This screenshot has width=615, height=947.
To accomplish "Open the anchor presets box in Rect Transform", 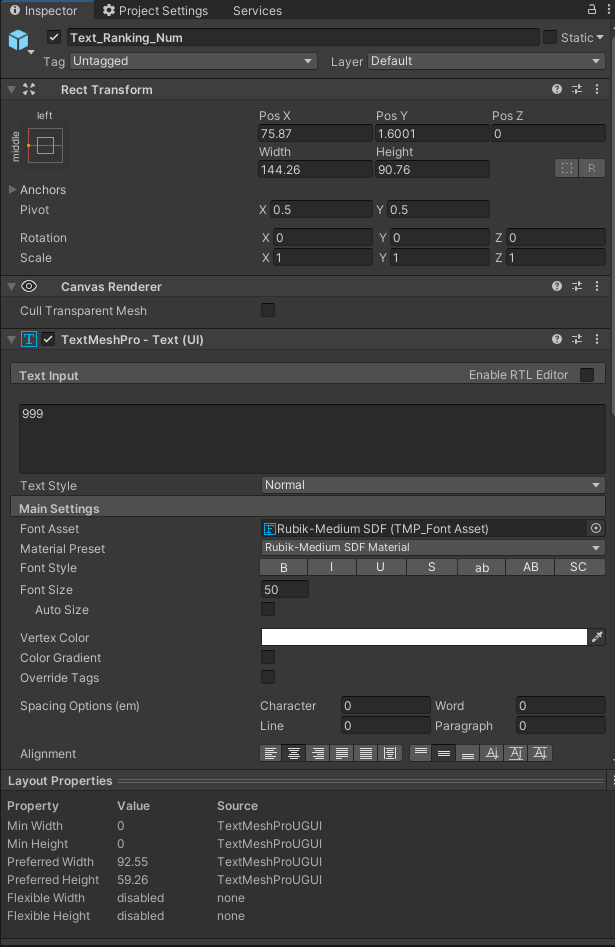I will 45,145.
